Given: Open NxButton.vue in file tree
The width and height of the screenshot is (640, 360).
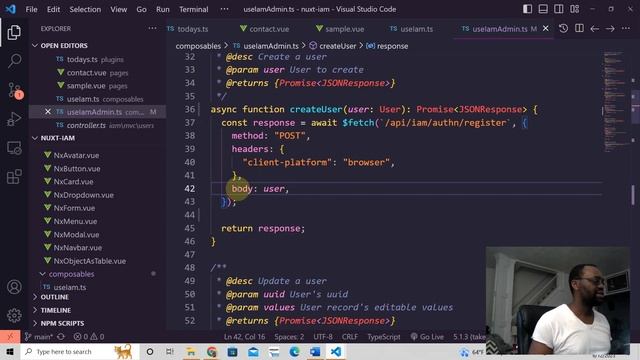Looking at the screenshot, I should 77,169.
